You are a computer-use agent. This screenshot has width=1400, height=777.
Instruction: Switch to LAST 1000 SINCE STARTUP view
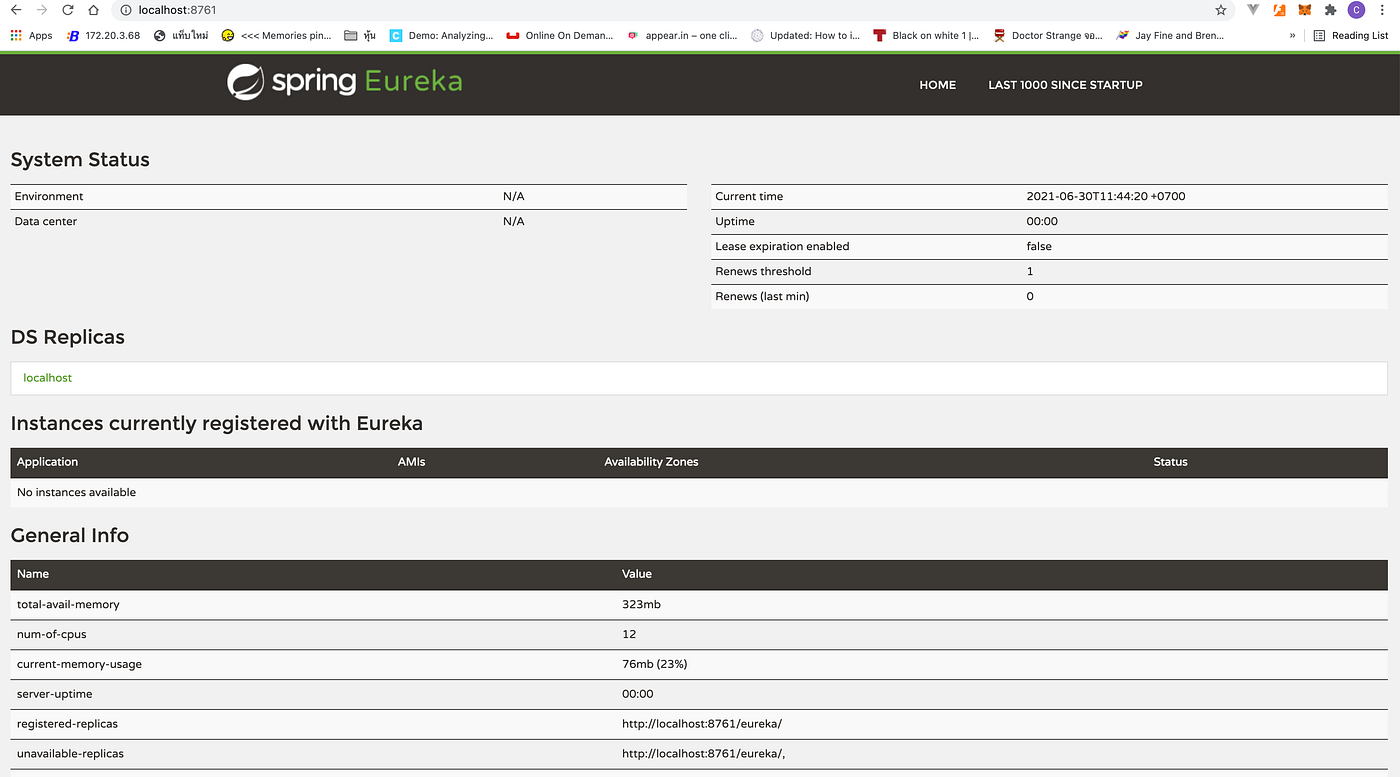click(x=1064, y=85)
